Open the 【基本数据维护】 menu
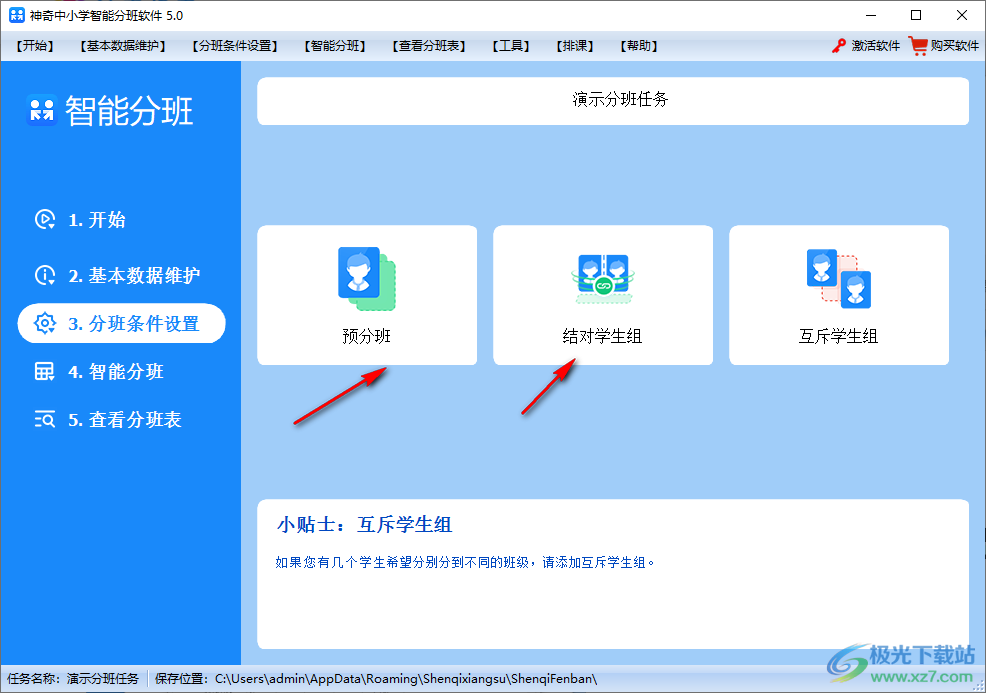Viewport: 986px width, 693px height. (x=123, y=46)
